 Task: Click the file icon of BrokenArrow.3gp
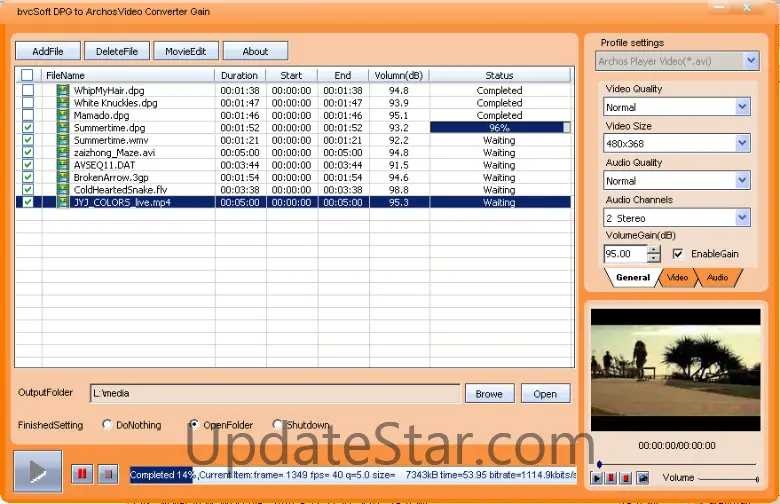coord(63,177)
